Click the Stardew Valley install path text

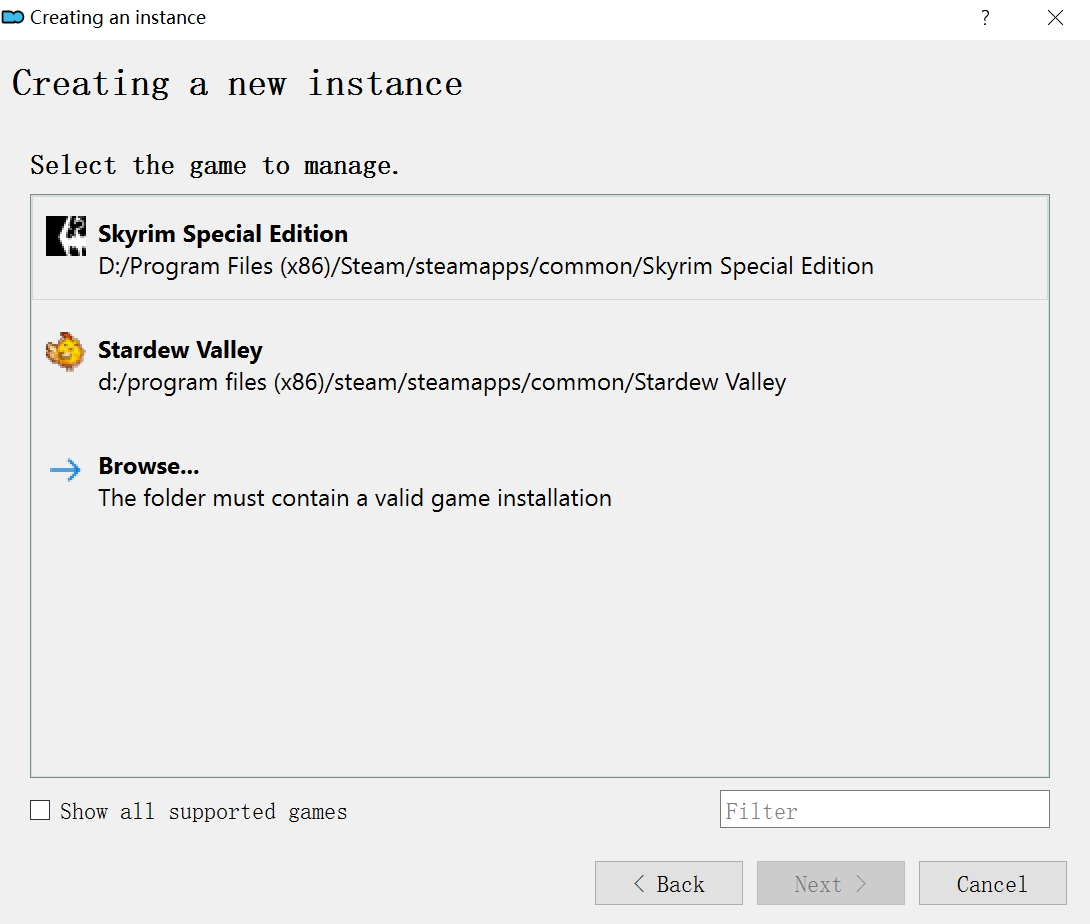441,382
